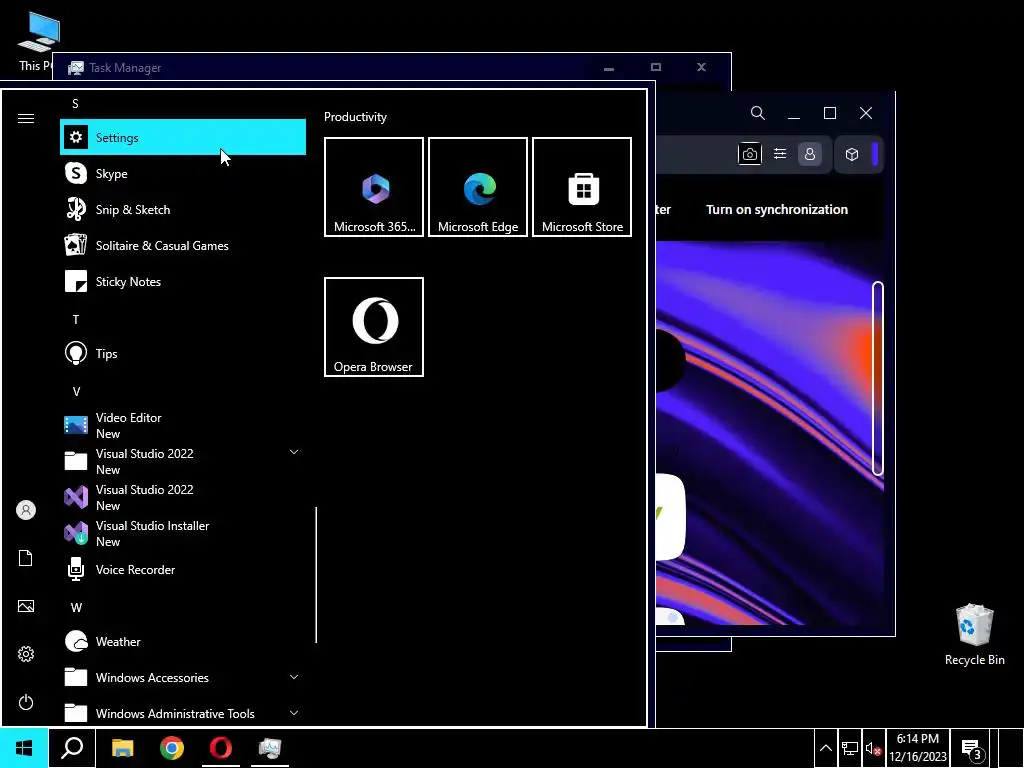Click the muted volume tray icon
Viewport: 1024px width, 768px height.
tap(873, 748)
